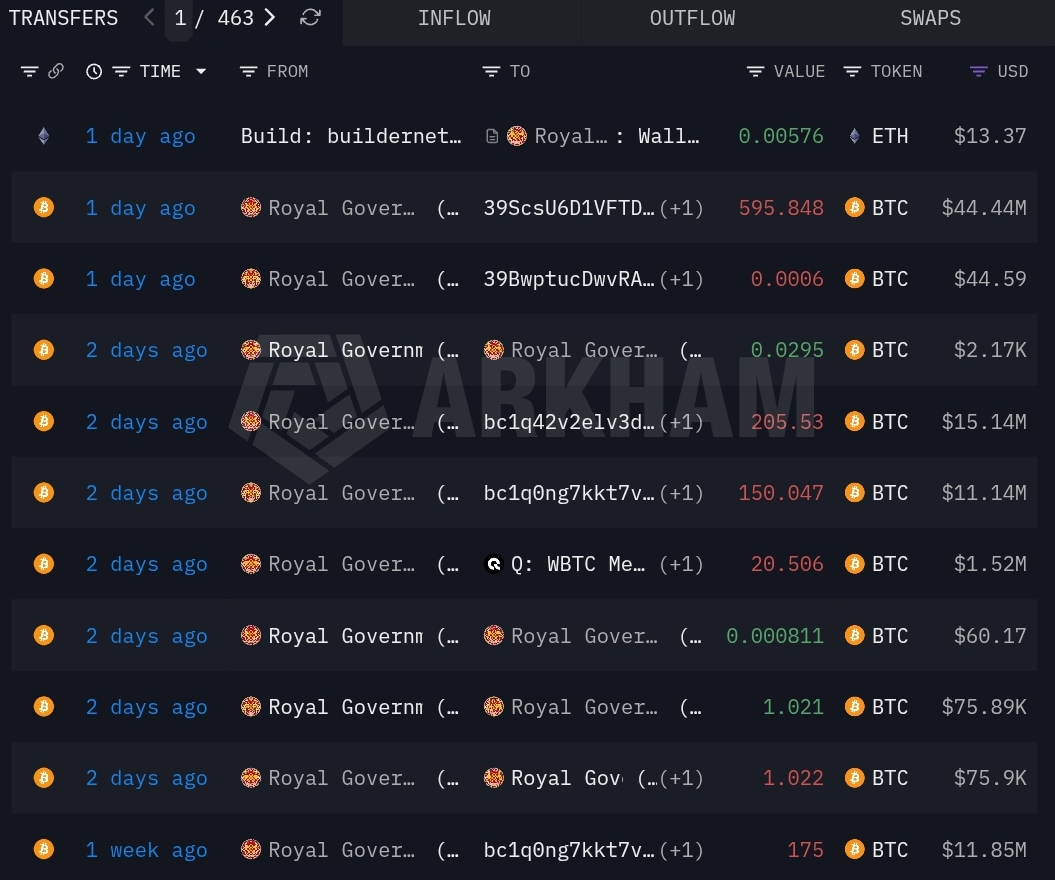Switch to the INFLOW tab

[x=453, y=19]
